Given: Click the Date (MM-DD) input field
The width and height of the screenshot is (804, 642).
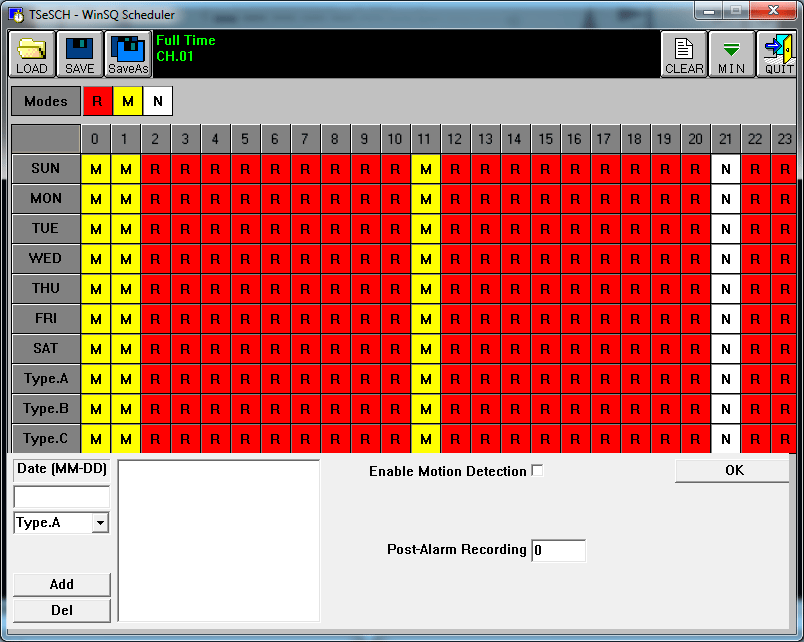Looking at the screenshot, I should 62,497.
